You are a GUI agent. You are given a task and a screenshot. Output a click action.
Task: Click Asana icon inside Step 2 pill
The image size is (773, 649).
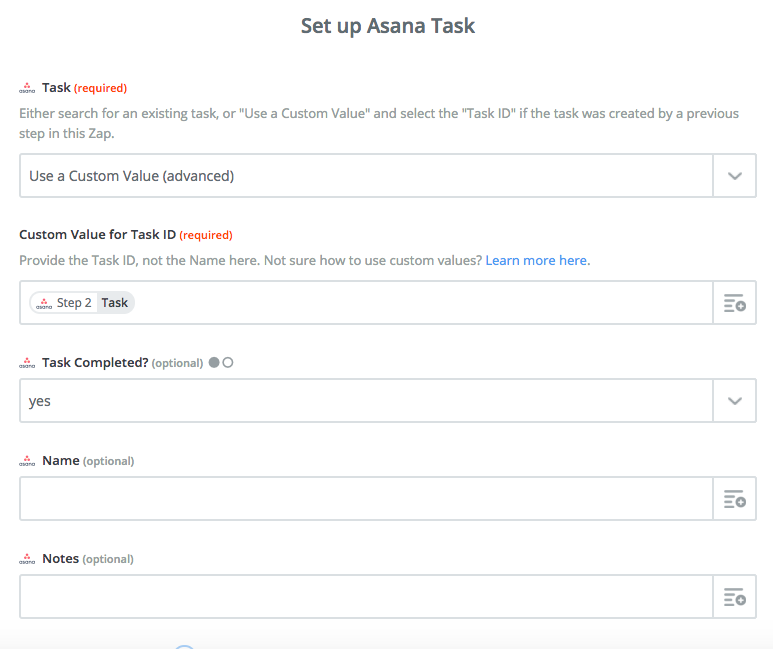click(x=44, y=304)
